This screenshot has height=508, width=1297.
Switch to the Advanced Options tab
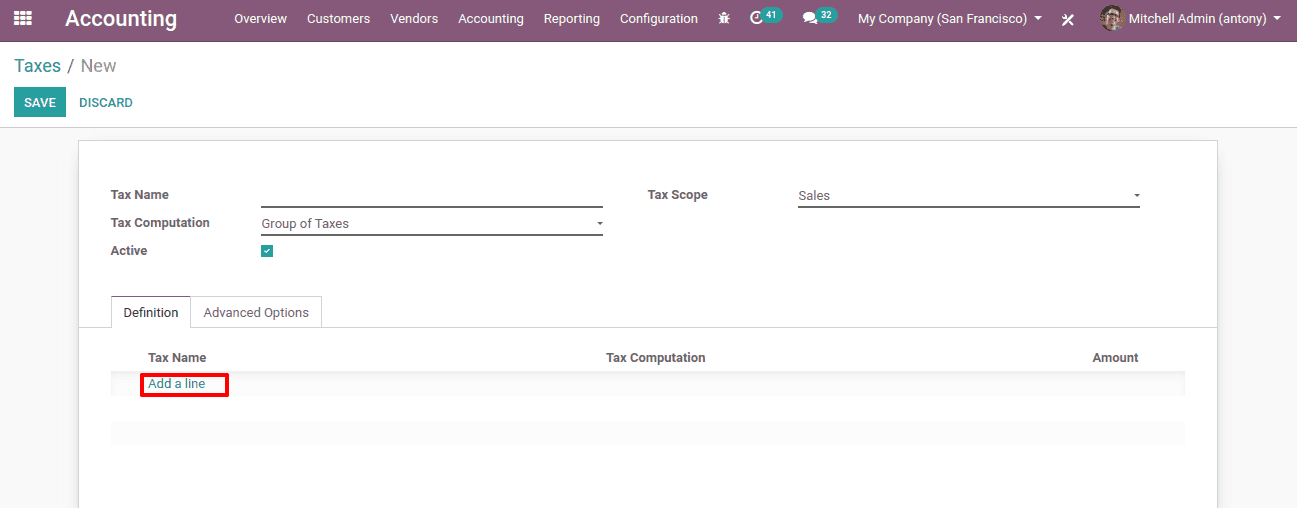tap(256, 312)
